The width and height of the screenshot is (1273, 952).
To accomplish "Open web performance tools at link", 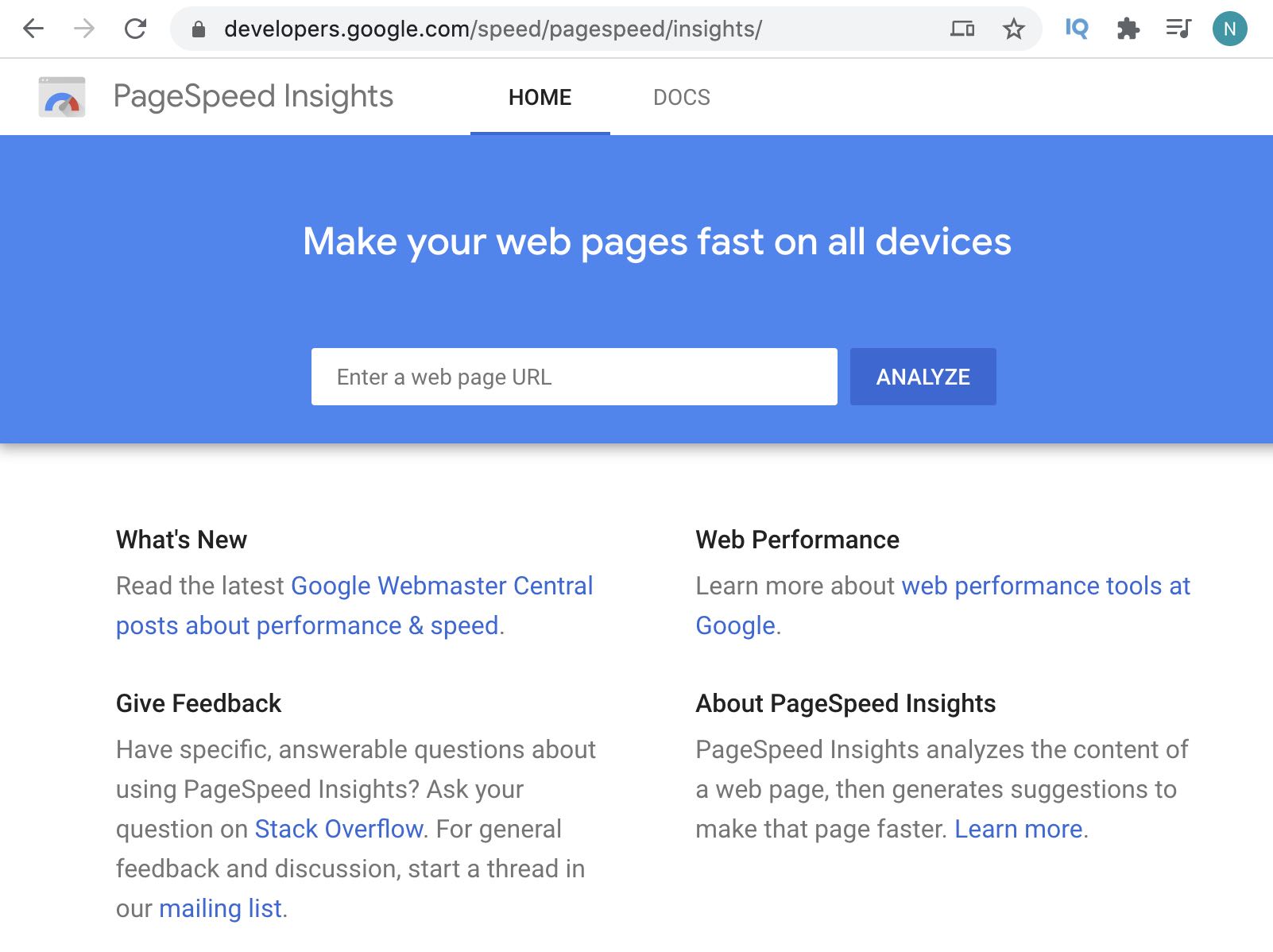I will tap(1046, 586).
